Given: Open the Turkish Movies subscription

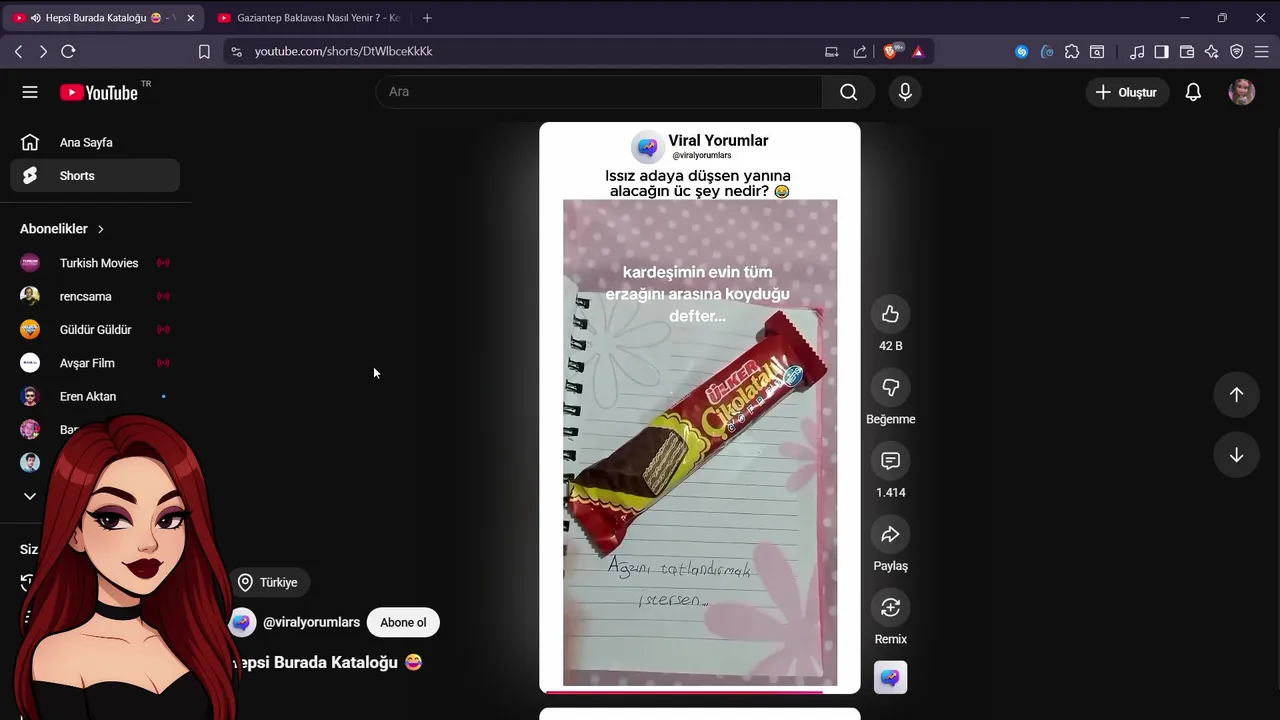Looking at the screenshot, I should coord(95,263).
